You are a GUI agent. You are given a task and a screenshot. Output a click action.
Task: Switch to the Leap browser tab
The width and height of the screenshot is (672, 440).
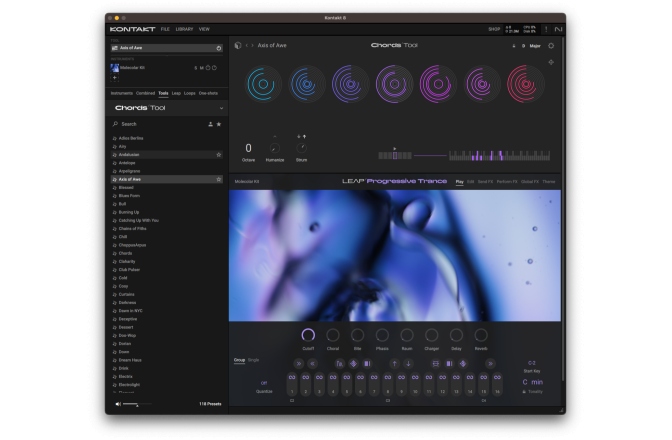pyautogui.click(x=176, y=93)
